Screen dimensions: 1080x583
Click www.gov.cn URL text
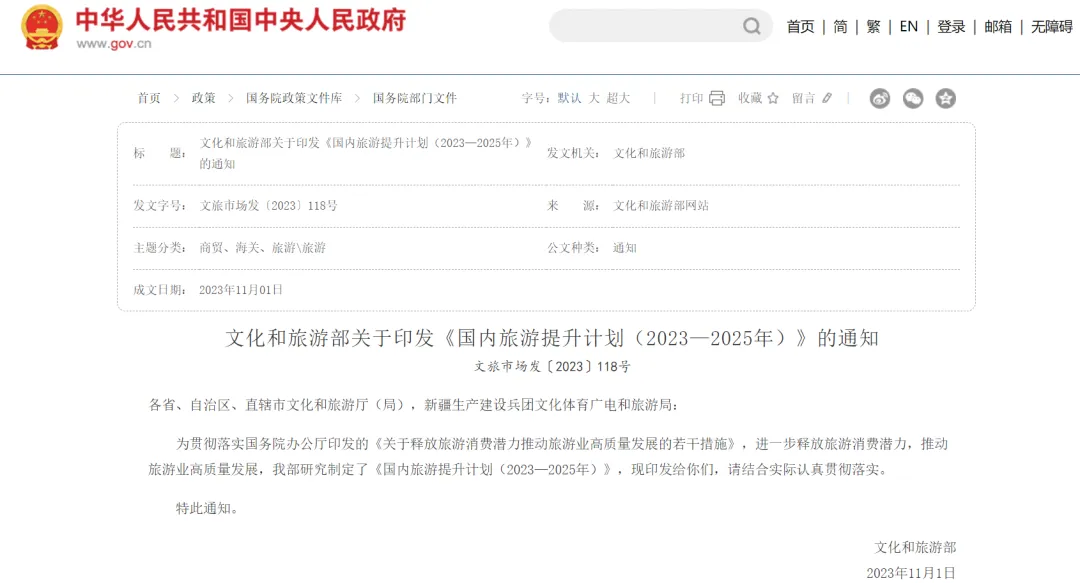click(x=114, y=43)
